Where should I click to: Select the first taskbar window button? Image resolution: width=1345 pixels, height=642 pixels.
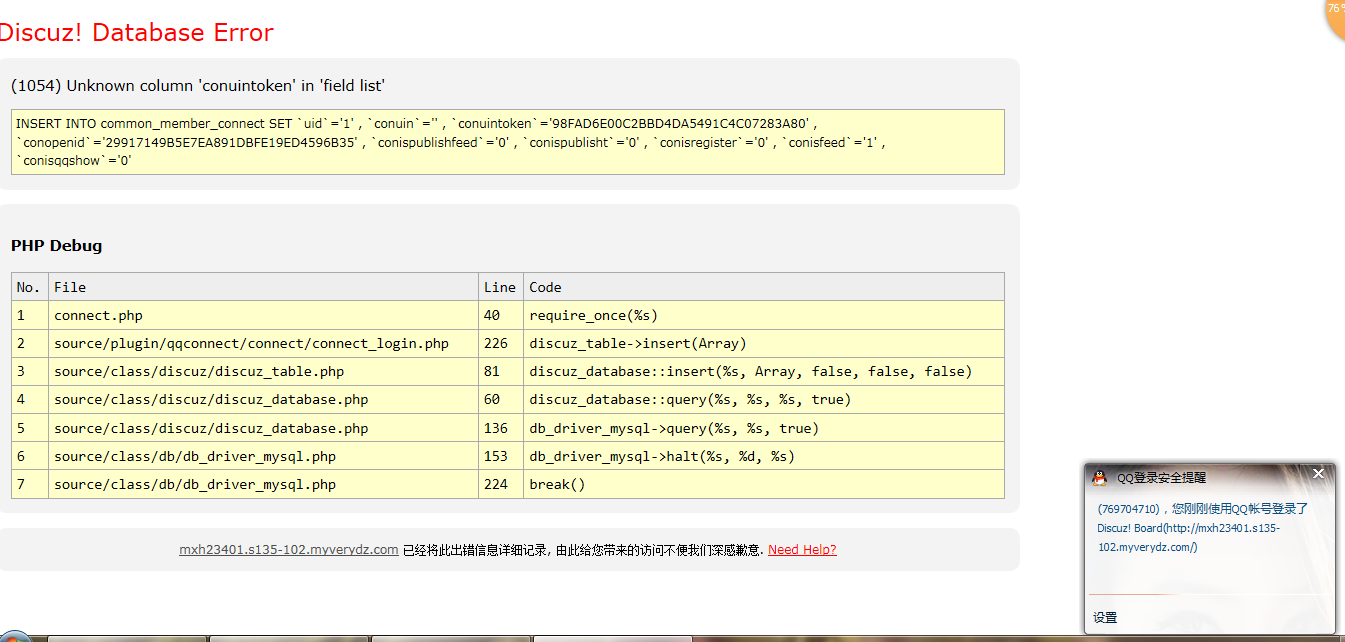(127, 638)
